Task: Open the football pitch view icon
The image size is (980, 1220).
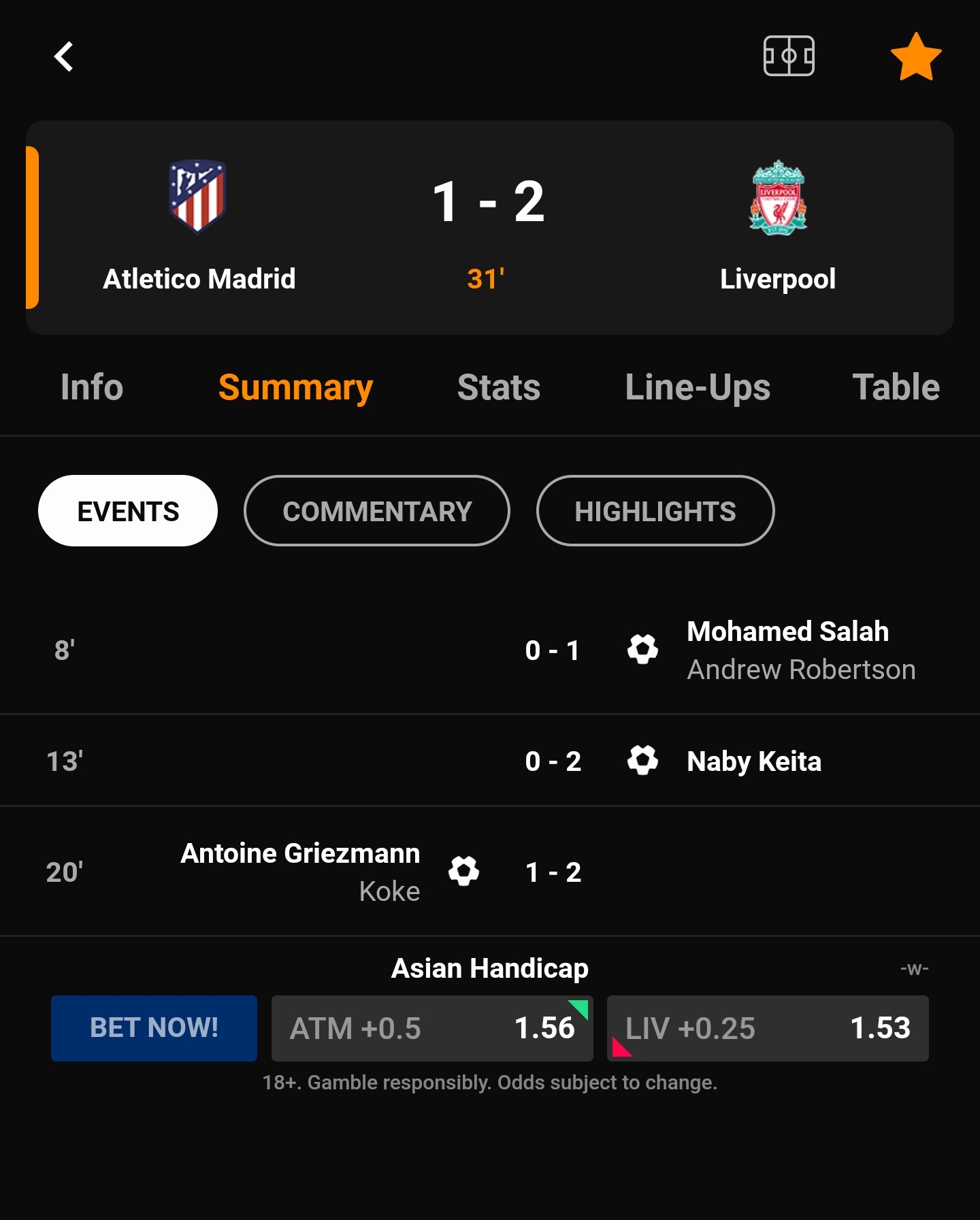Action: 789,56
